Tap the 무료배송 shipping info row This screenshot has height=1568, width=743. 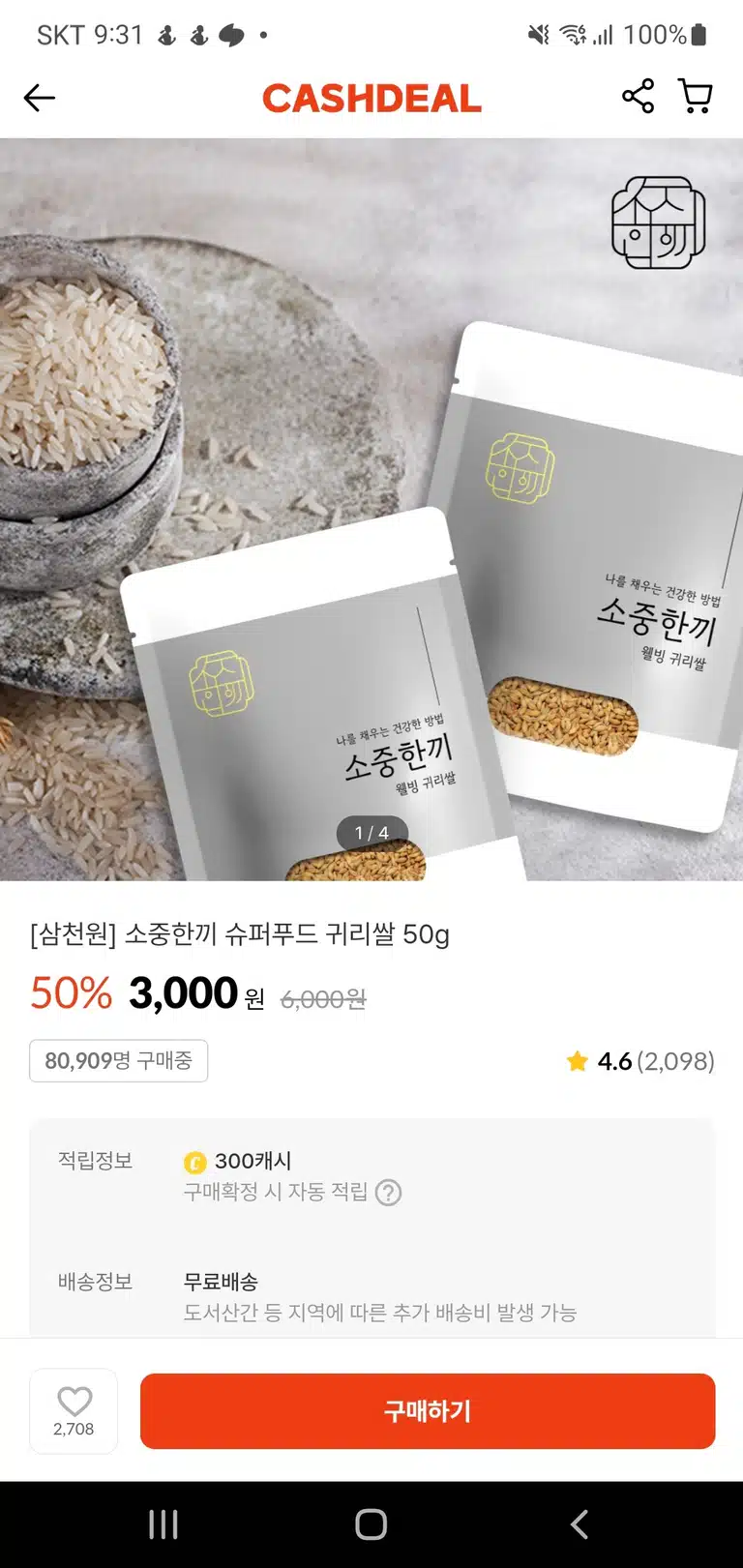[x=371, y=1297]
